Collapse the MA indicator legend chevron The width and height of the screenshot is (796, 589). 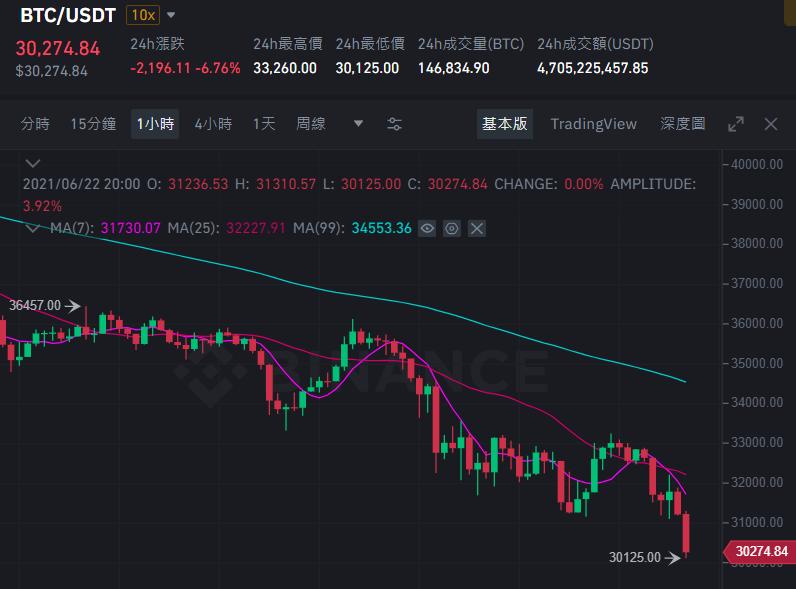coord(33,228)
